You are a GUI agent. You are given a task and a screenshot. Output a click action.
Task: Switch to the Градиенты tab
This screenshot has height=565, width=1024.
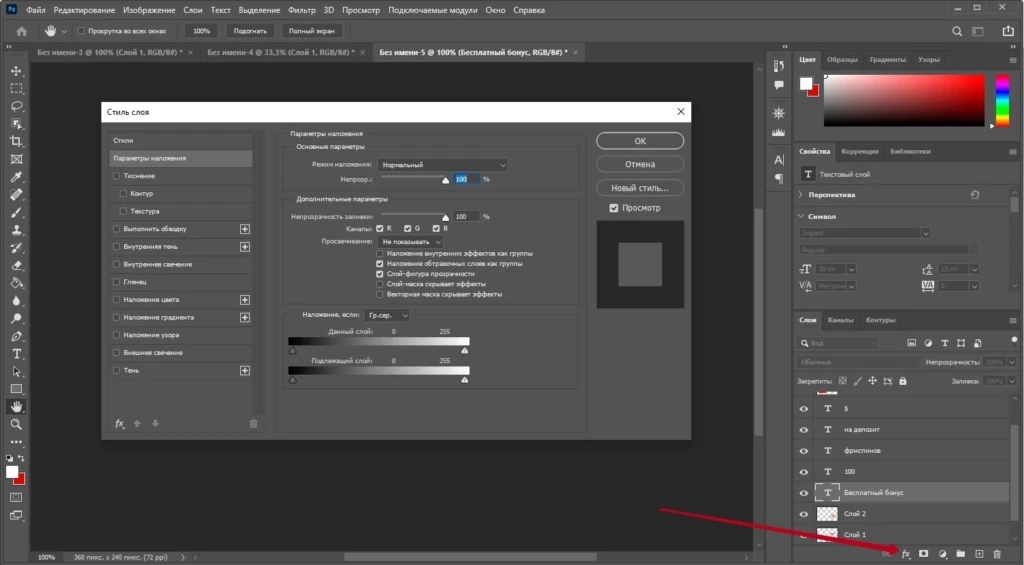[888, 59]
